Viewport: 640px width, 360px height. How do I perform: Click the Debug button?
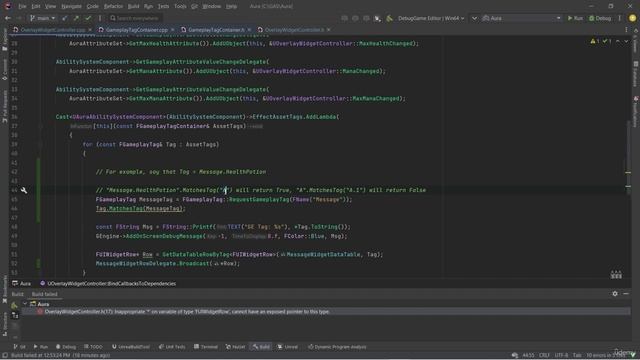tap(600, 18)
